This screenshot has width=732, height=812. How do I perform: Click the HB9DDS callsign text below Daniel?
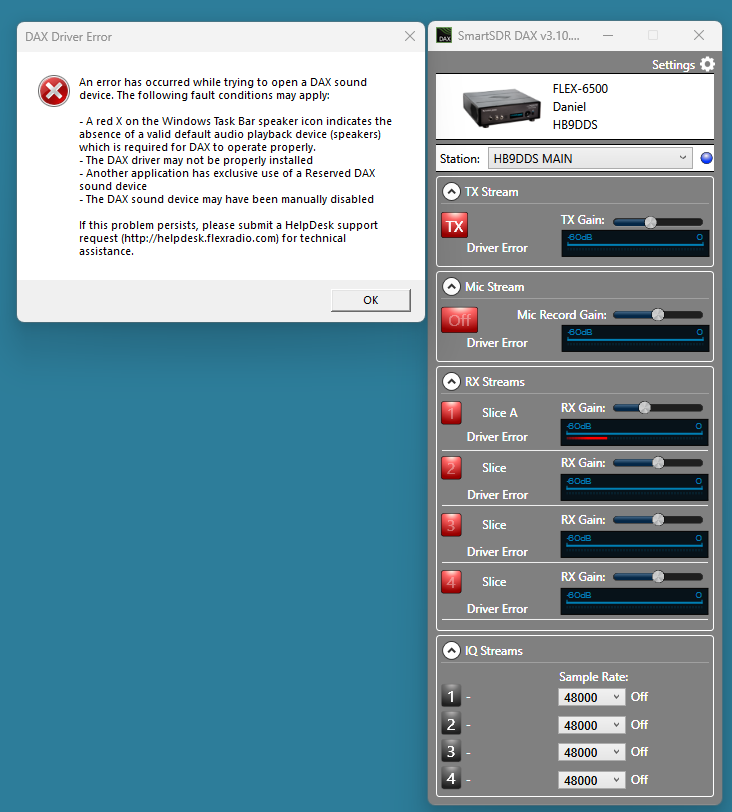[575, 125]
